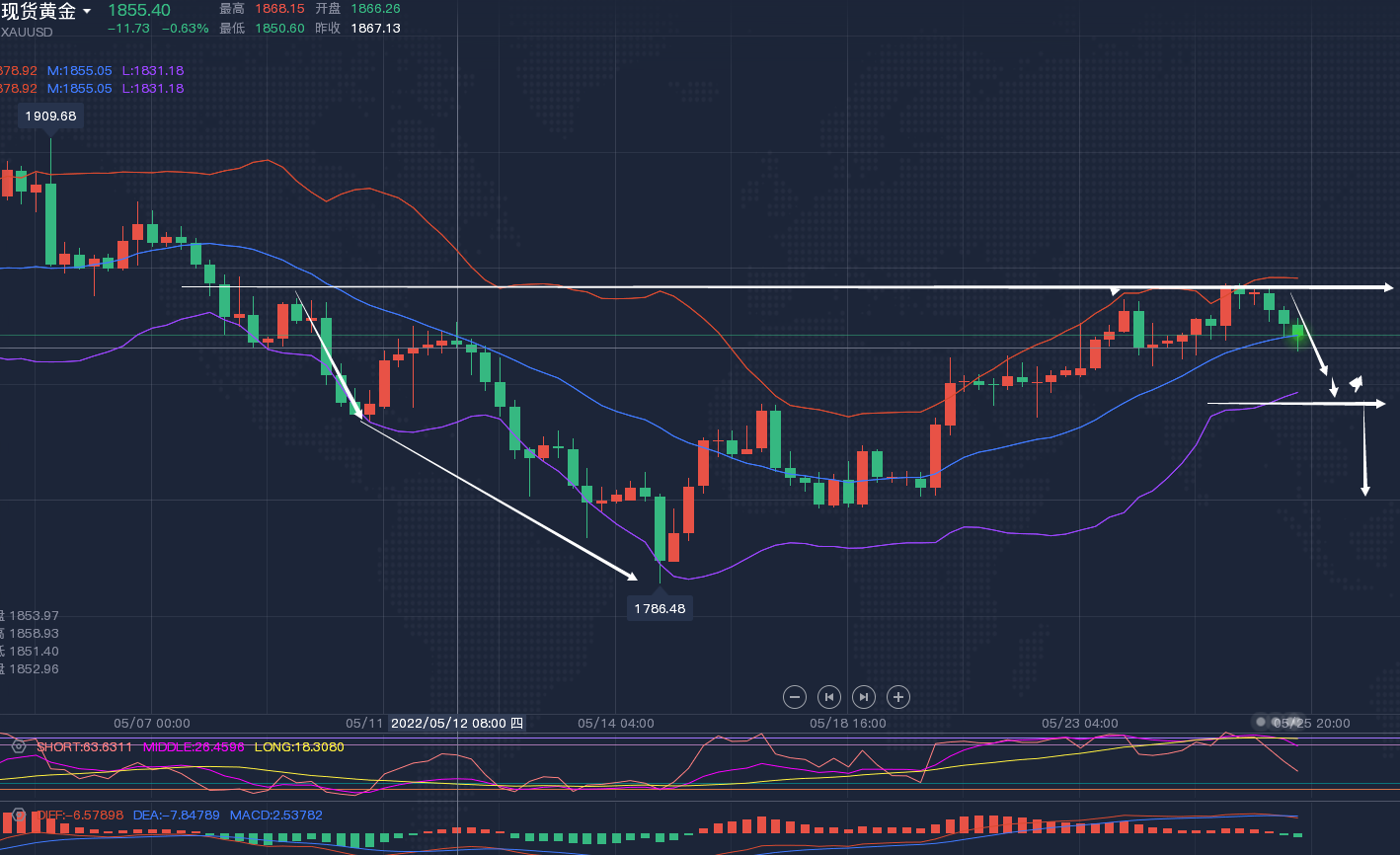
Task: Jump to next candle with skip-forward icon
Action: (x=864, y=697)
